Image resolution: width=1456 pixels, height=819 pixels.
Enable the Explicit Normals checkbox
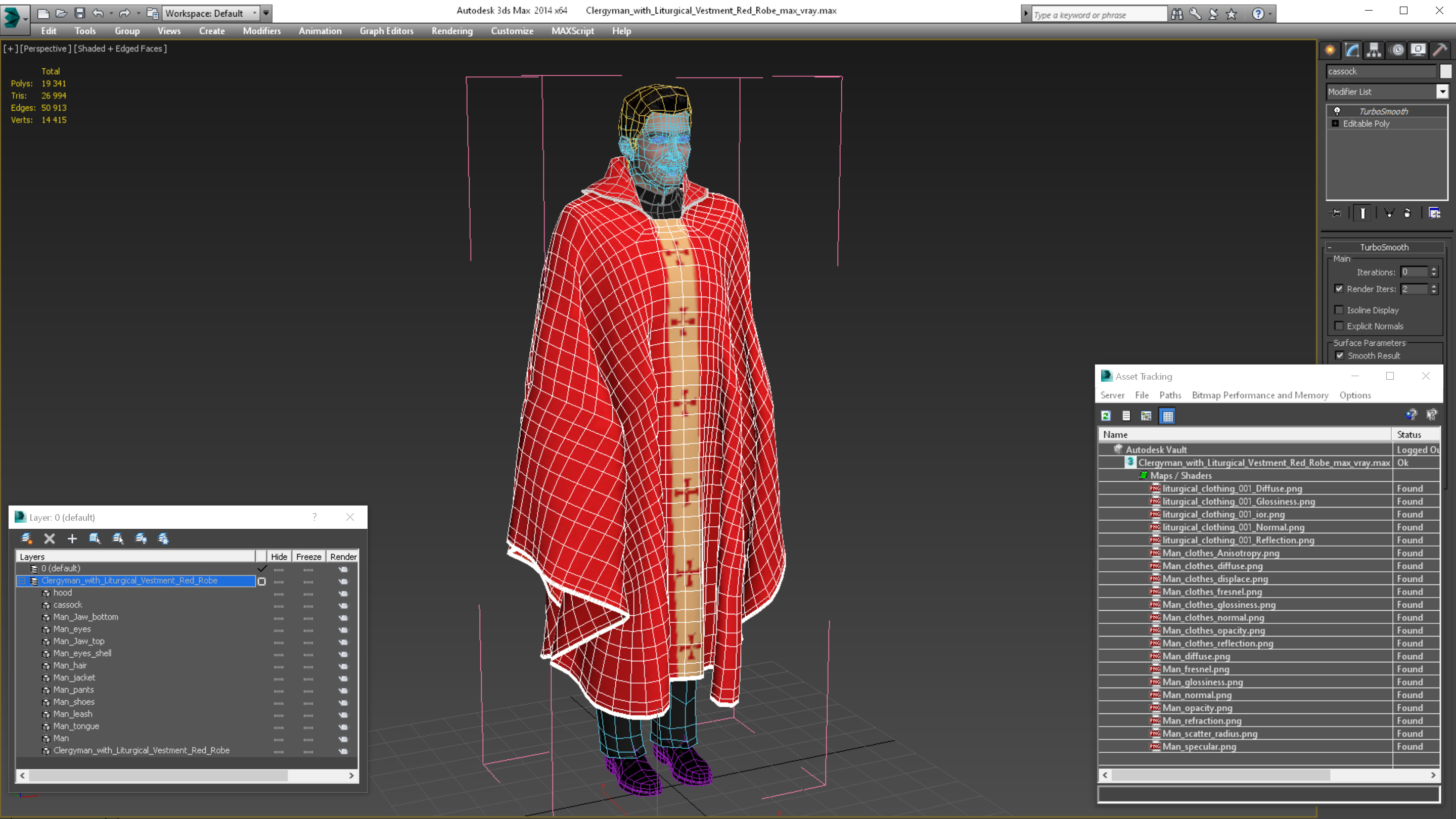point(1339,326)
